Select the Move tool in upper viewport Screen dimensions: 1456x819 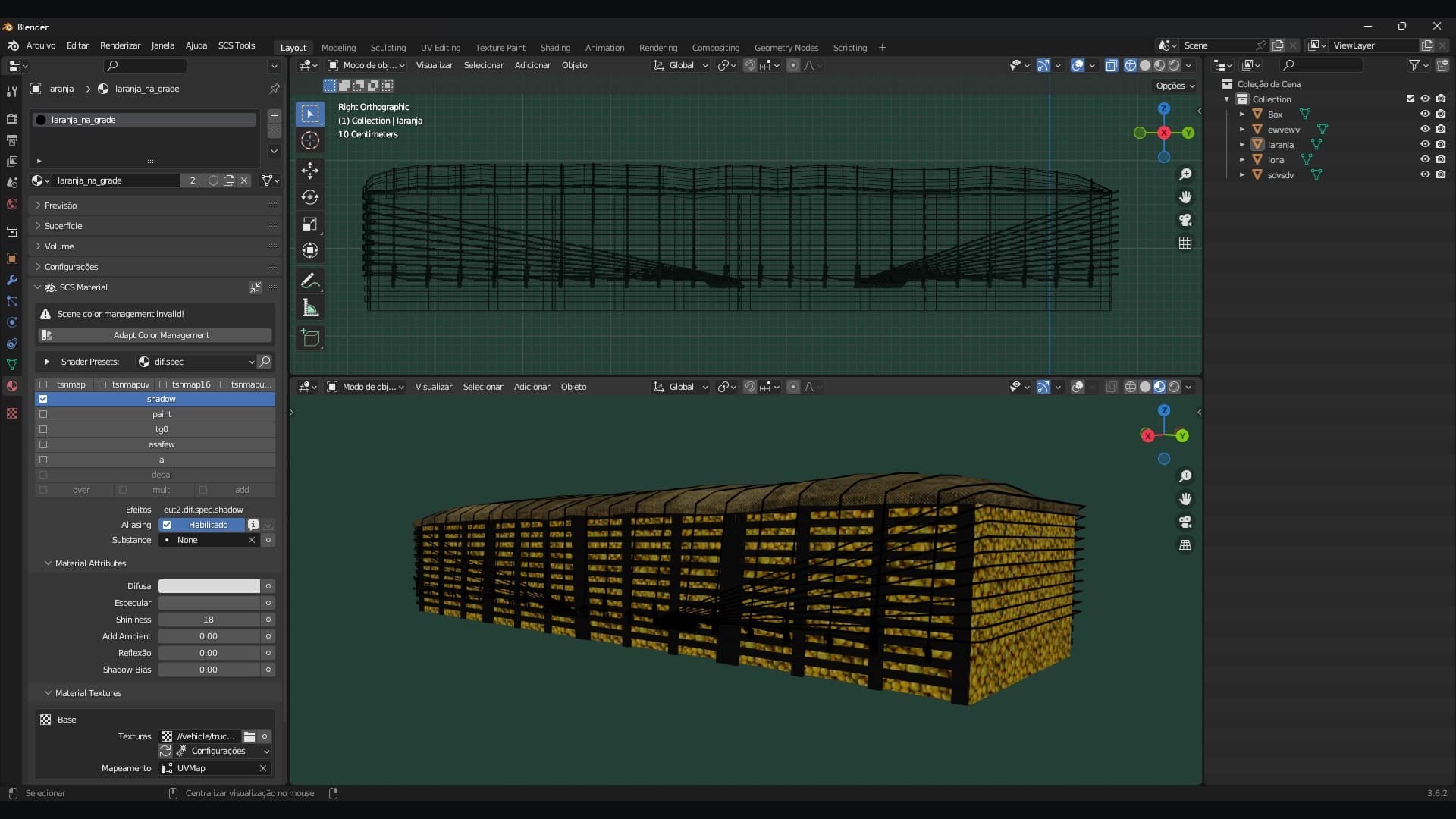tap(310, 170)
